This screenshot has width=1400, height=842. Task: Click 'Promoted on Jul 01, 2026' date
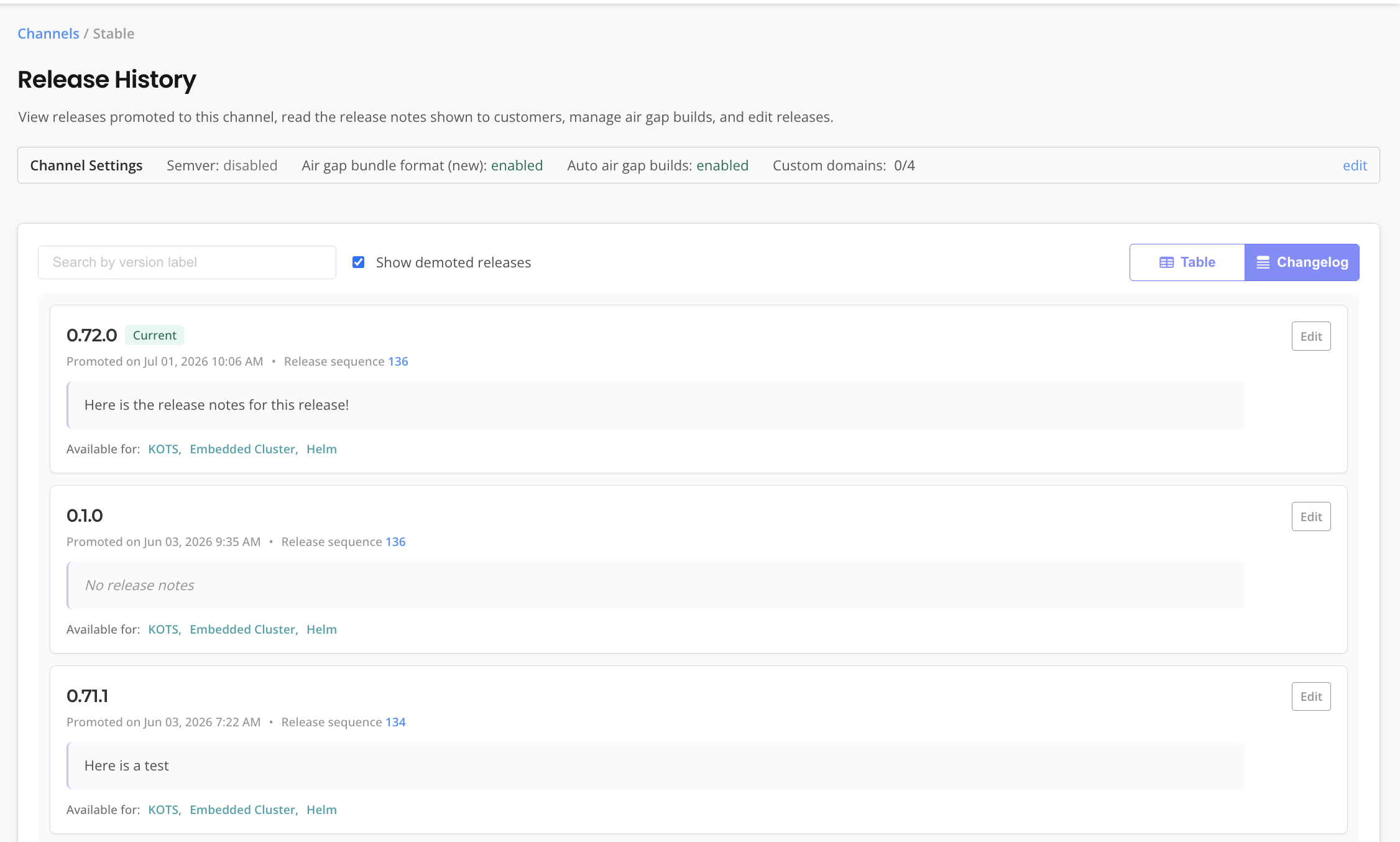[x=165, y=361]
